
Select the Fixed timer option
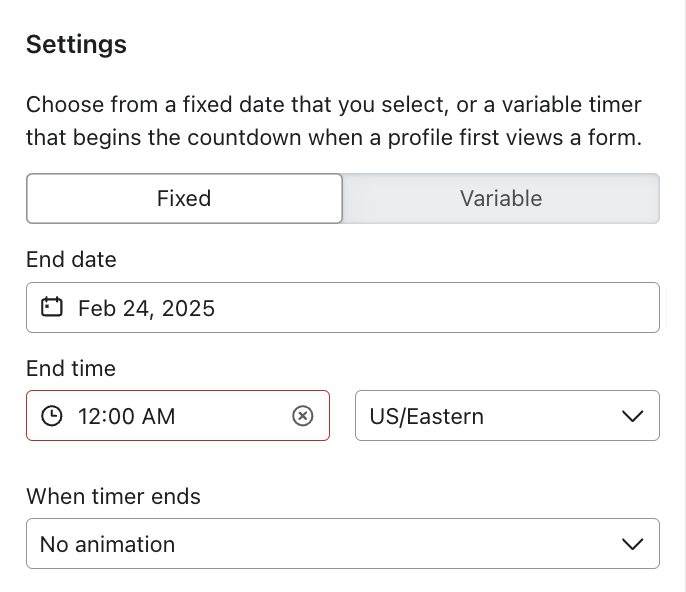pyautogui.click(x=184, y=198)
